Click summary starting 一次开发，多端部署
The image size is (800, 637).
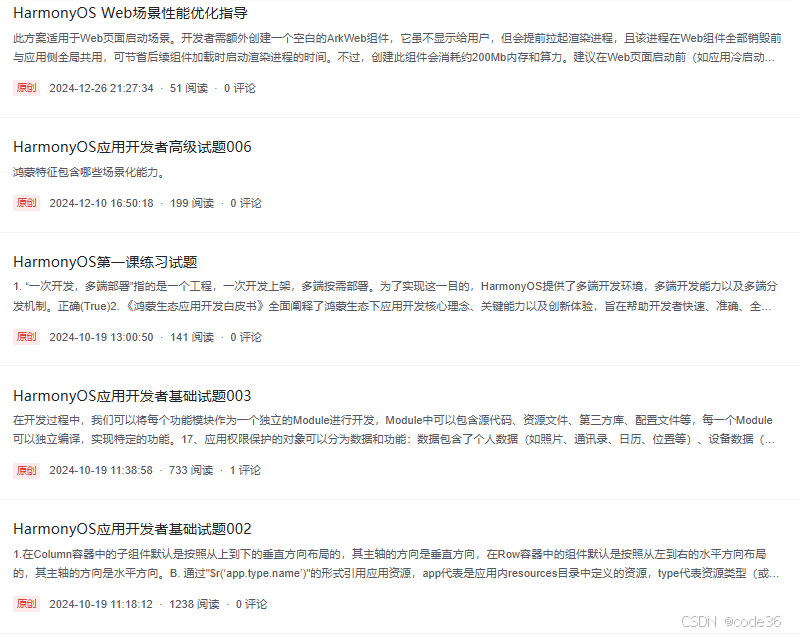click(395, 296)
